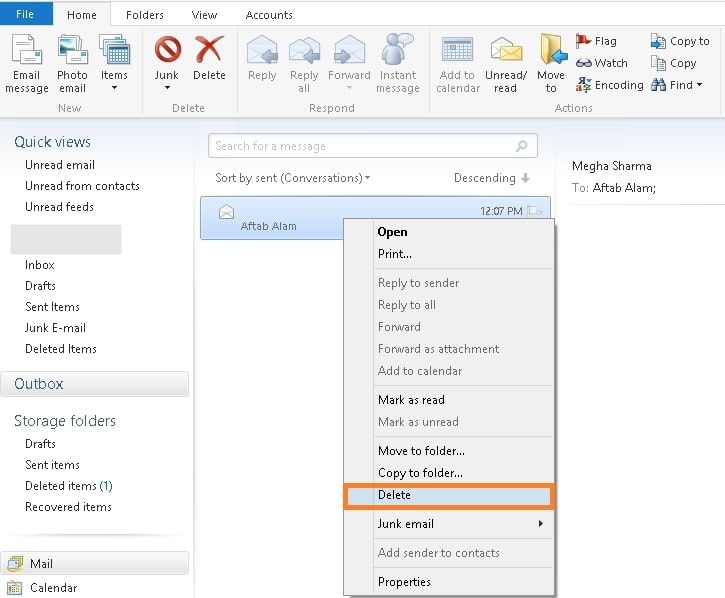
Task: Click the Copy ribbon button
Action: tap(673, 63)
